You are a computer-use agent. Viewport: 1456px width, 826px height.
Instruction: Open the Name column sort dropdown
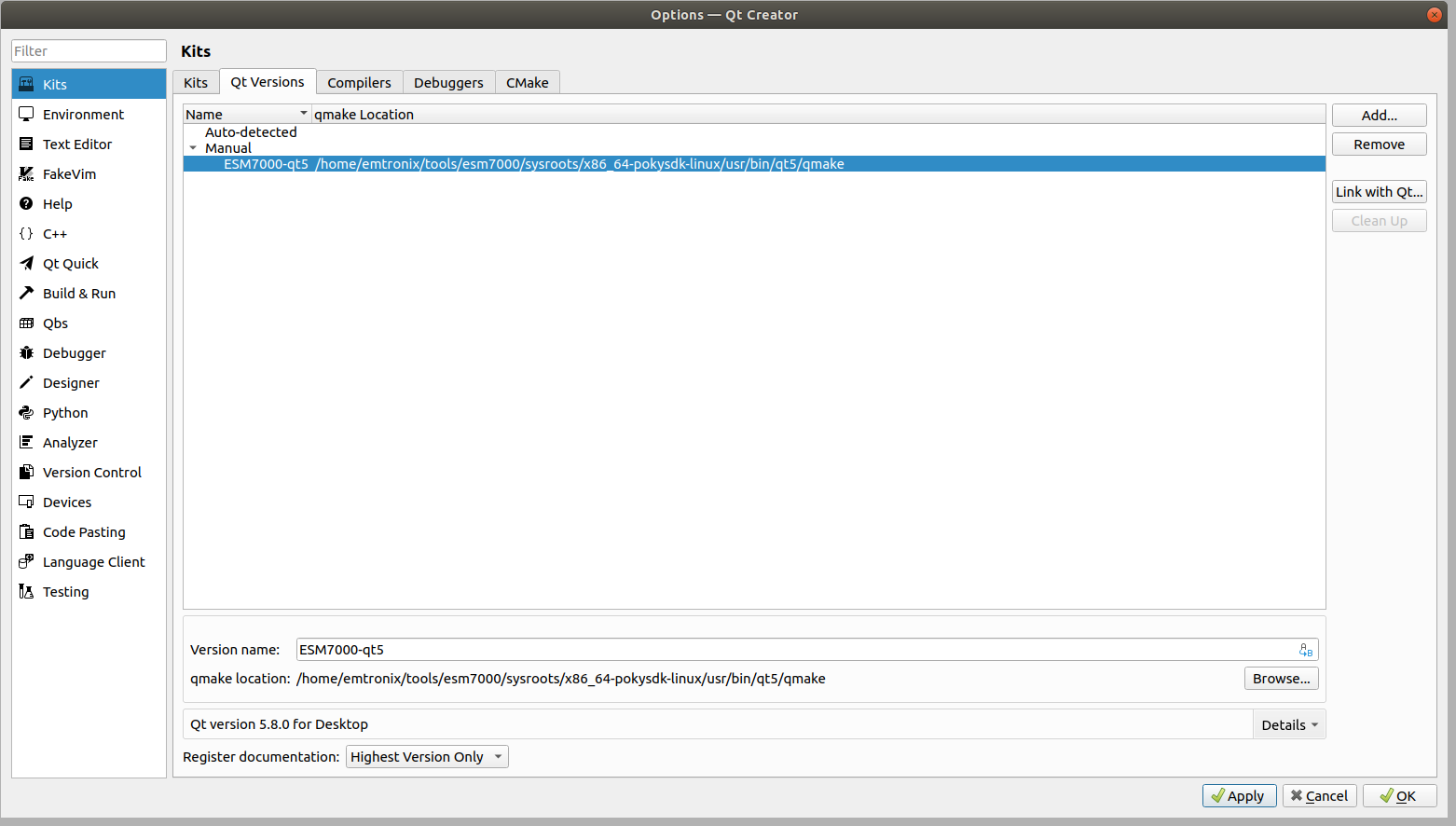pos(303,114)
